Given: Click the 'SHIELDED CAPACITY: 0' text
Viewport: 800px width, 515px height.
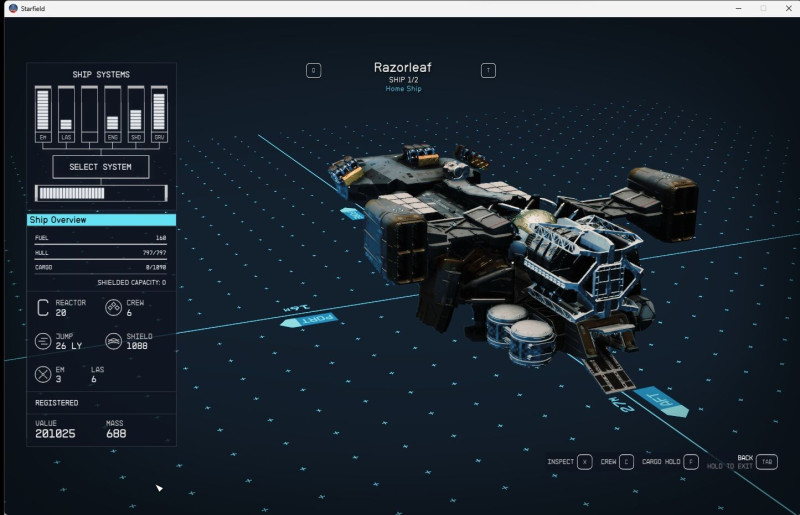Looking at the screenshot, I should click(132, 282).
